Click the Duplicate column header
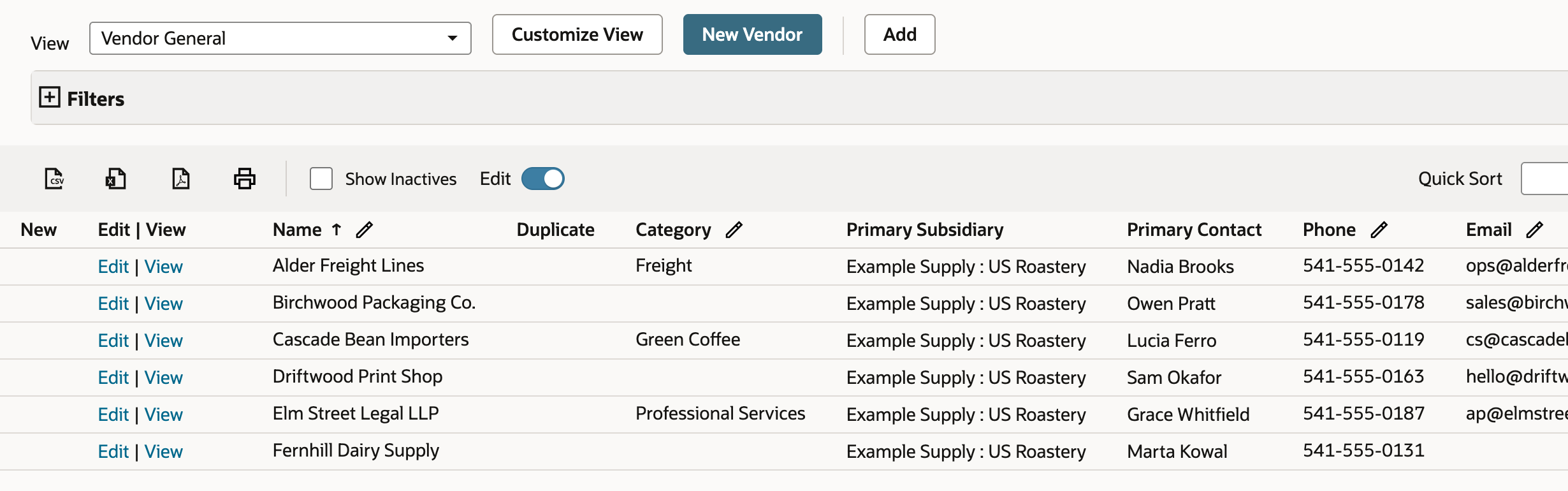 coord(555,230)
